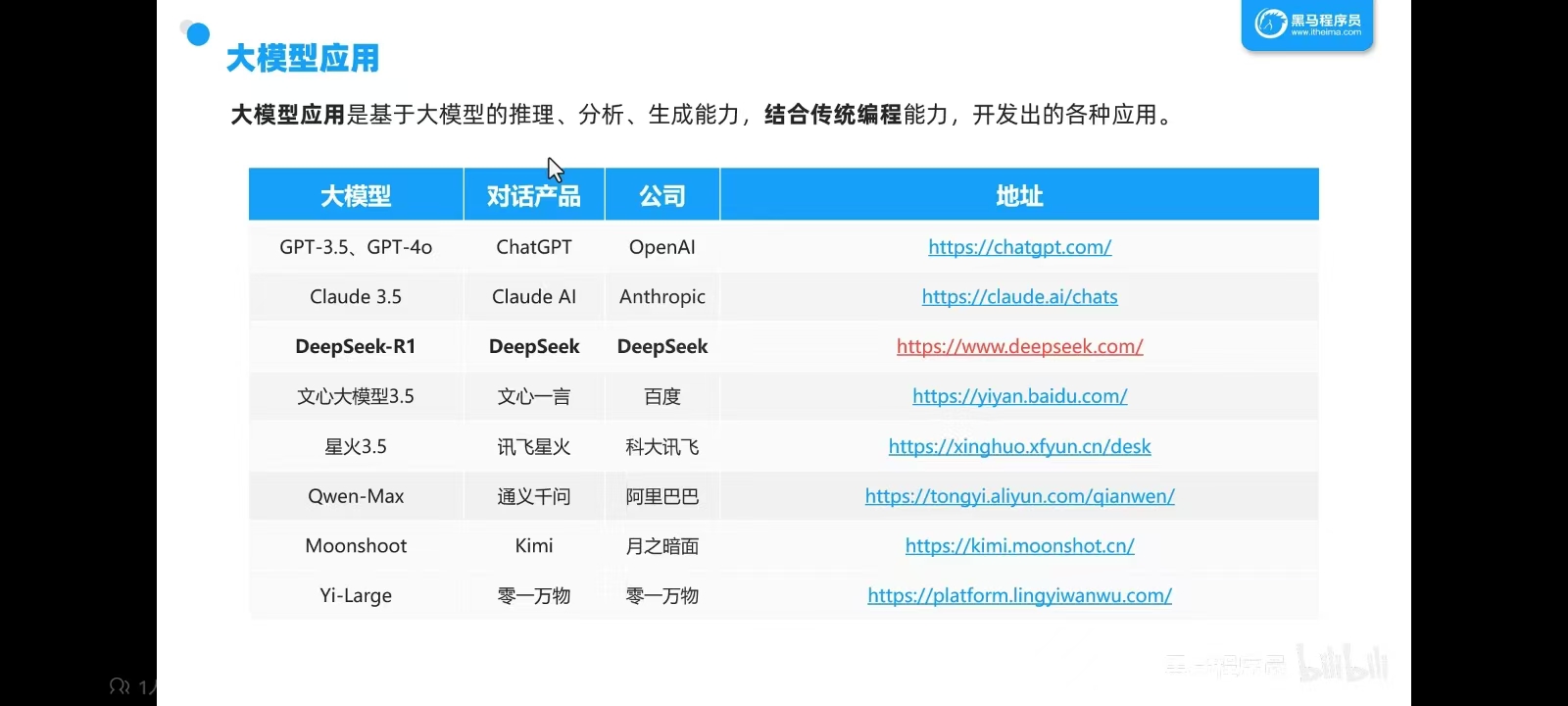This screenshot has width=1568, height=706.
Task: Click the 'ChatGPT' product cell
Action: [534, 247]
